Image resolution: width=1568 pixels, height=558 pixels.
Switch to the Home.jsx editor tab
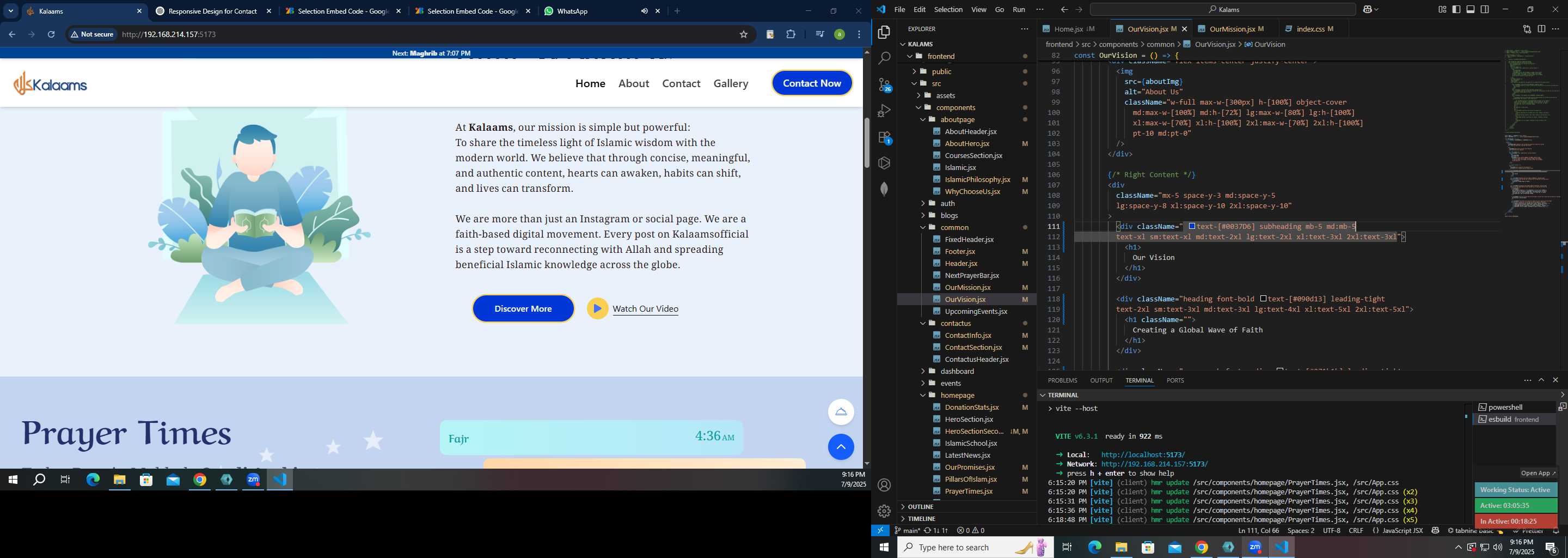coord(1068,29)
